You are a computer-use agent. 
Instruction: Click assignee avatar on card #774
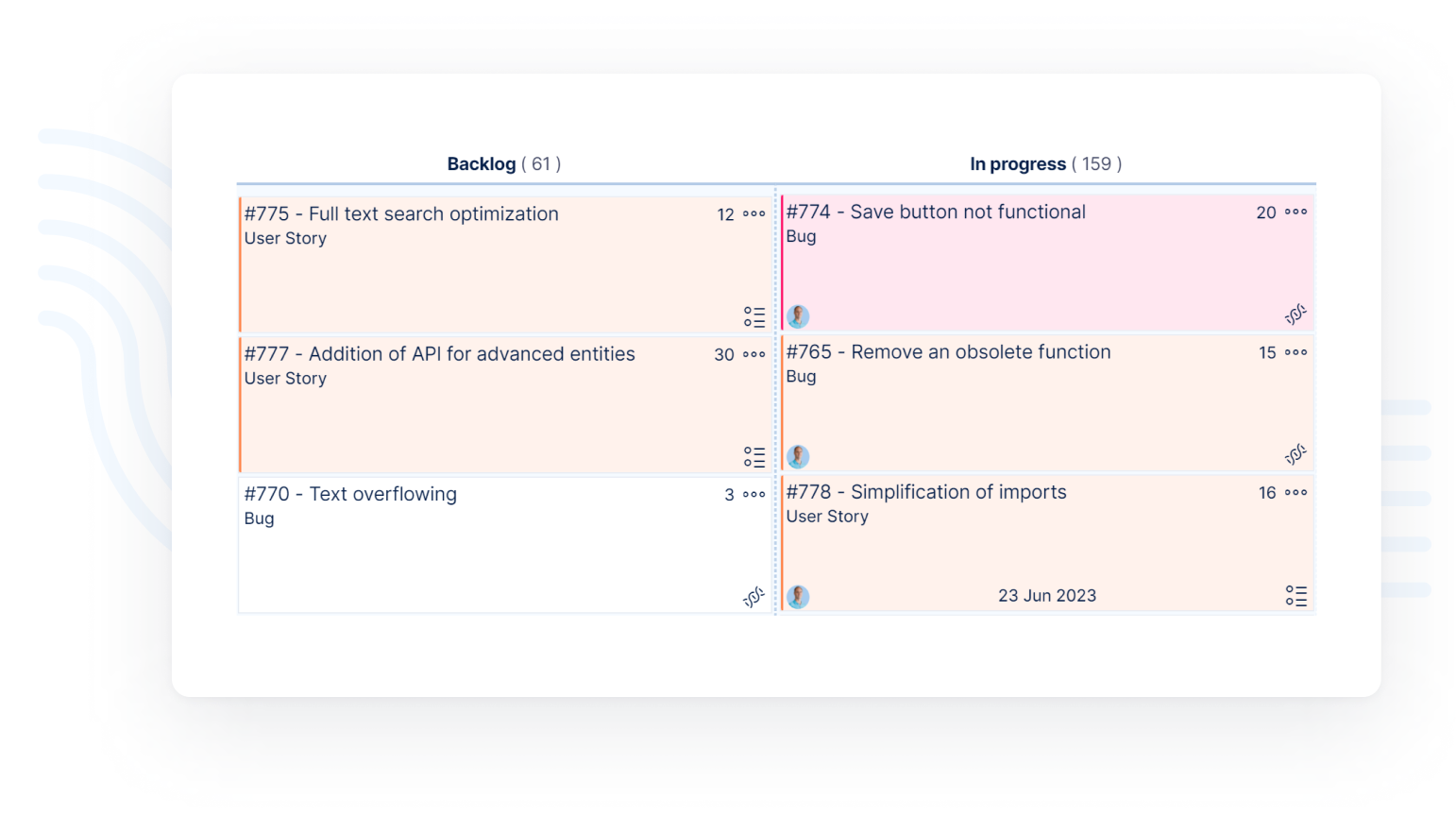pyautogui.click(x=798, y=316)
